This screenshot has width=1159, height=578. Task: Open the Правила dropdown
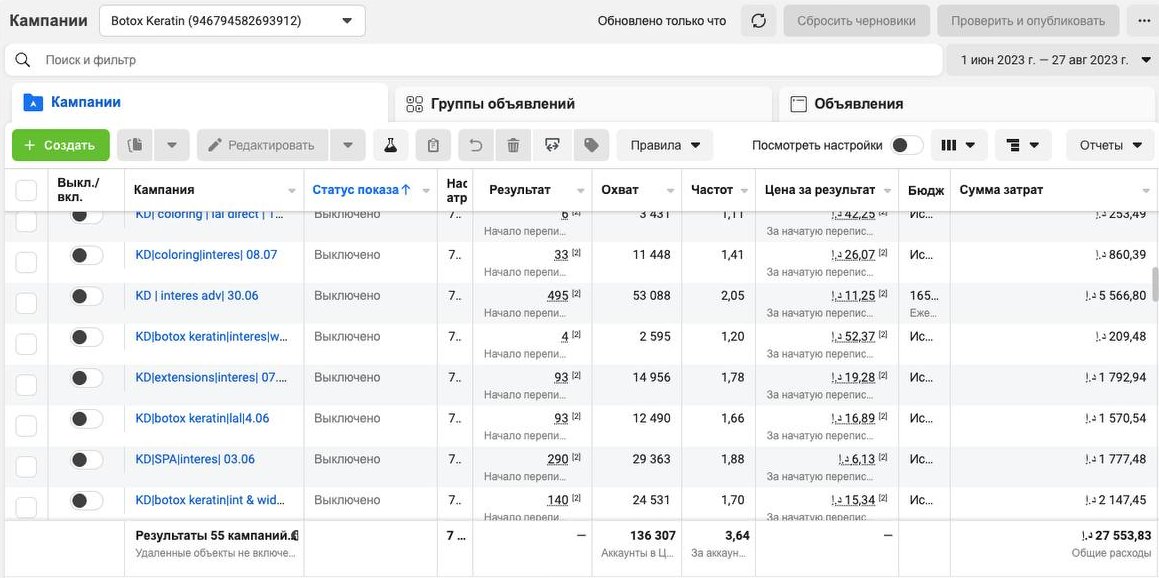(x=665, y=145)
